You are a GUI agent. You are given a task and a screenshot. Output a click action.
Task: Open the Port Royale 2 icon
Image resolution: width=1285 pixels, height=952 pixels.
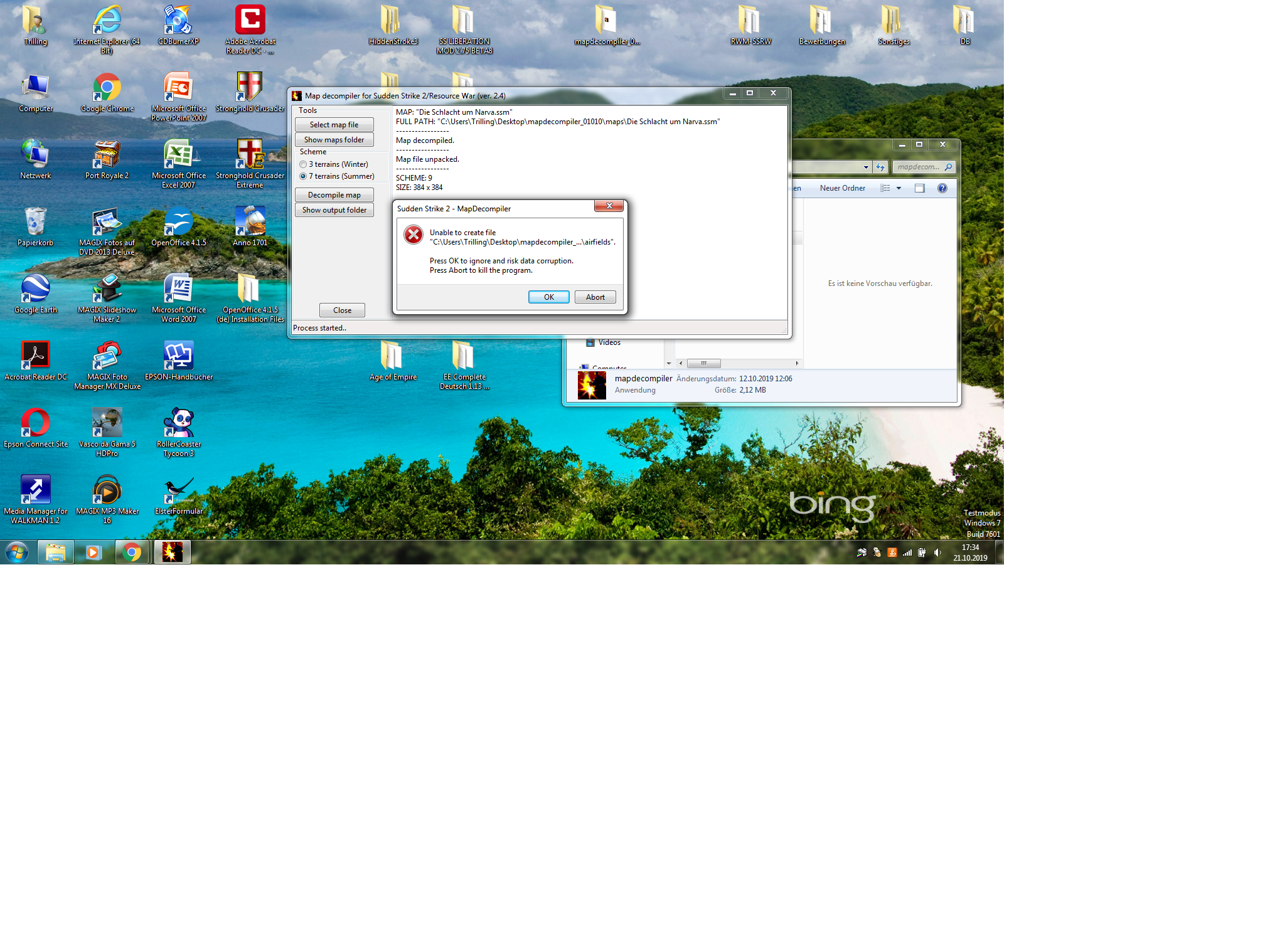coord(107,159)
